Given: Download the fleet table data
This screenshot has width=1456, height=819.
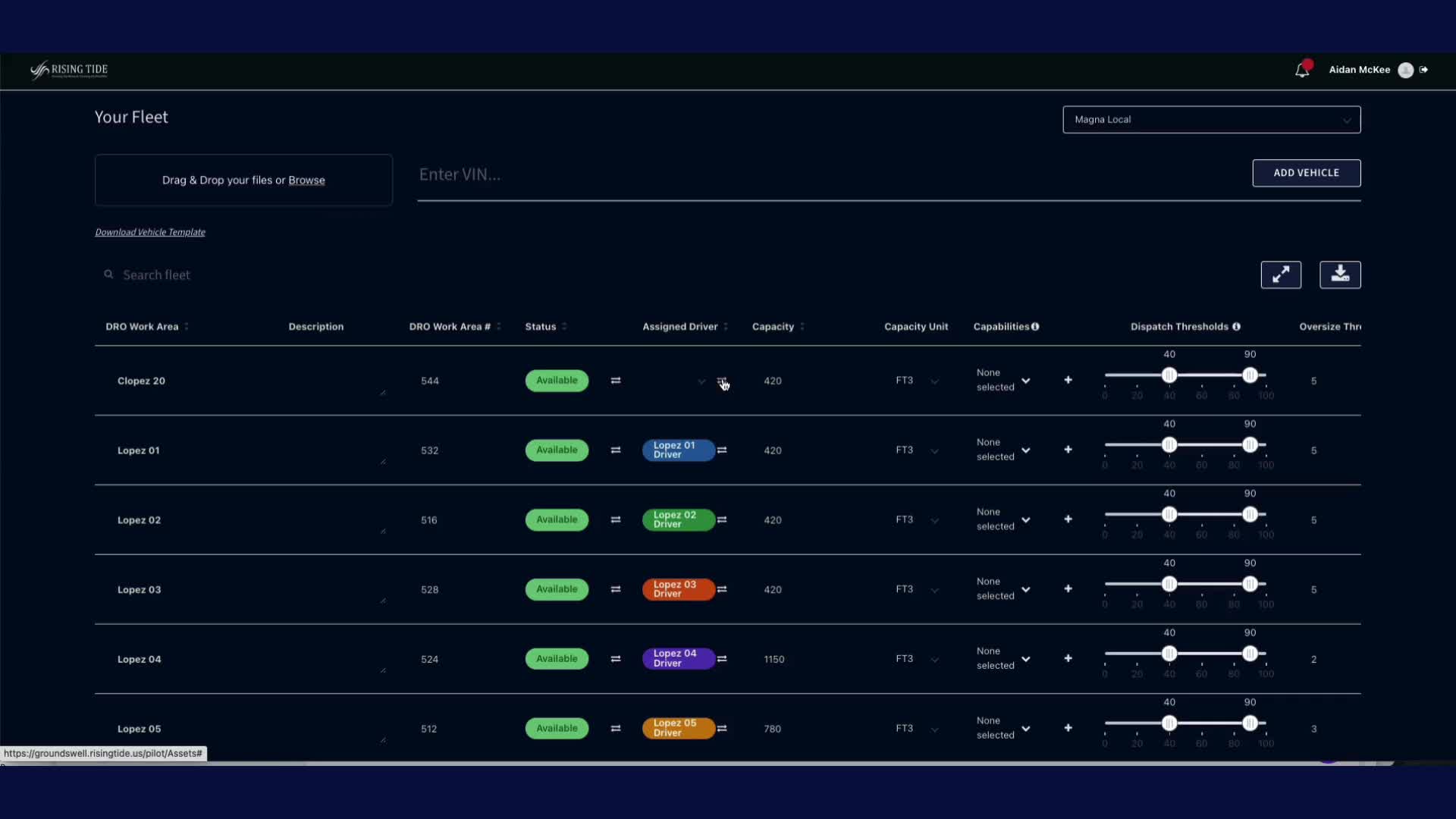Looking at the screenshot, I should click(x=1340, y=275).
